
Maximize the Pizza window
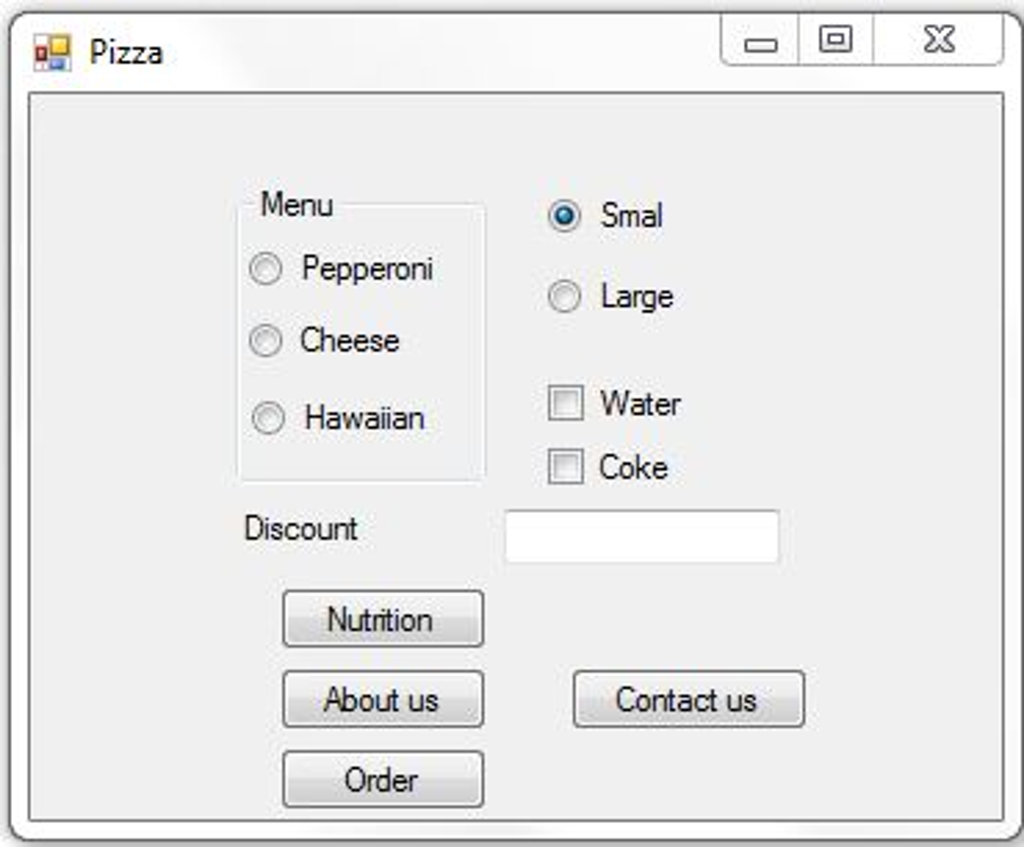tap(836, 40)
